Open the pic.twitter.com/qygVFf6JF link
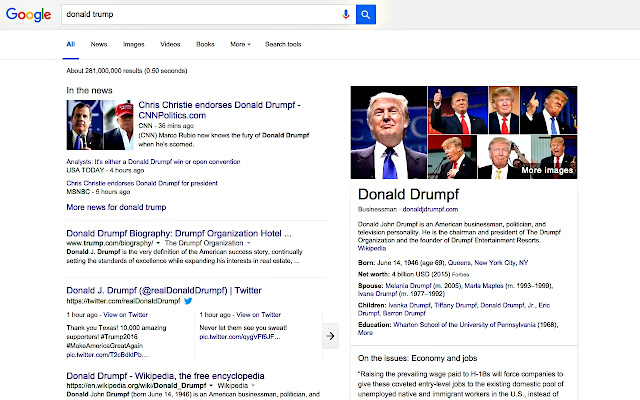This screenshot has height=400, width=640. click(240, 337)
